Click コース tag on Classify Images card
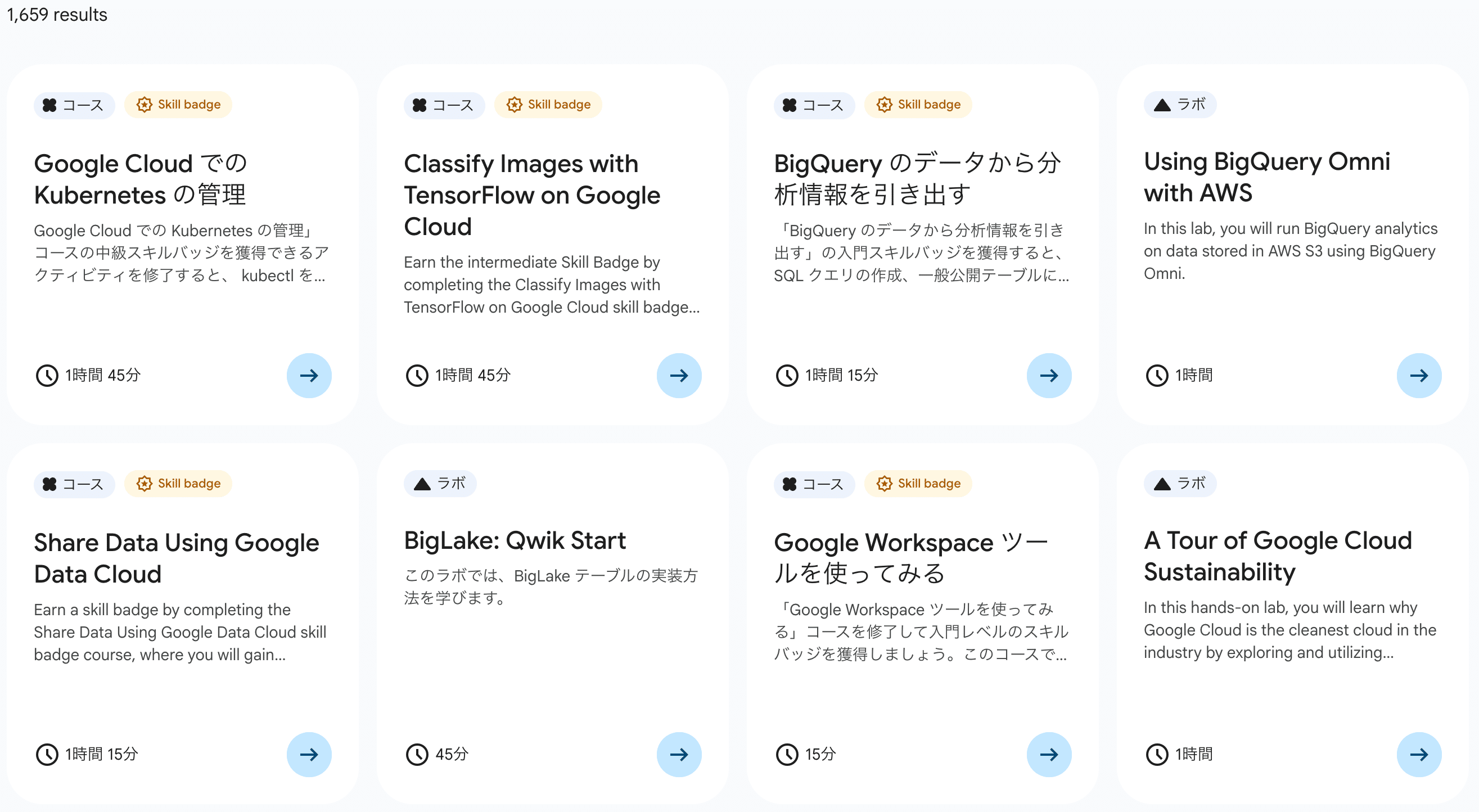 444,105
